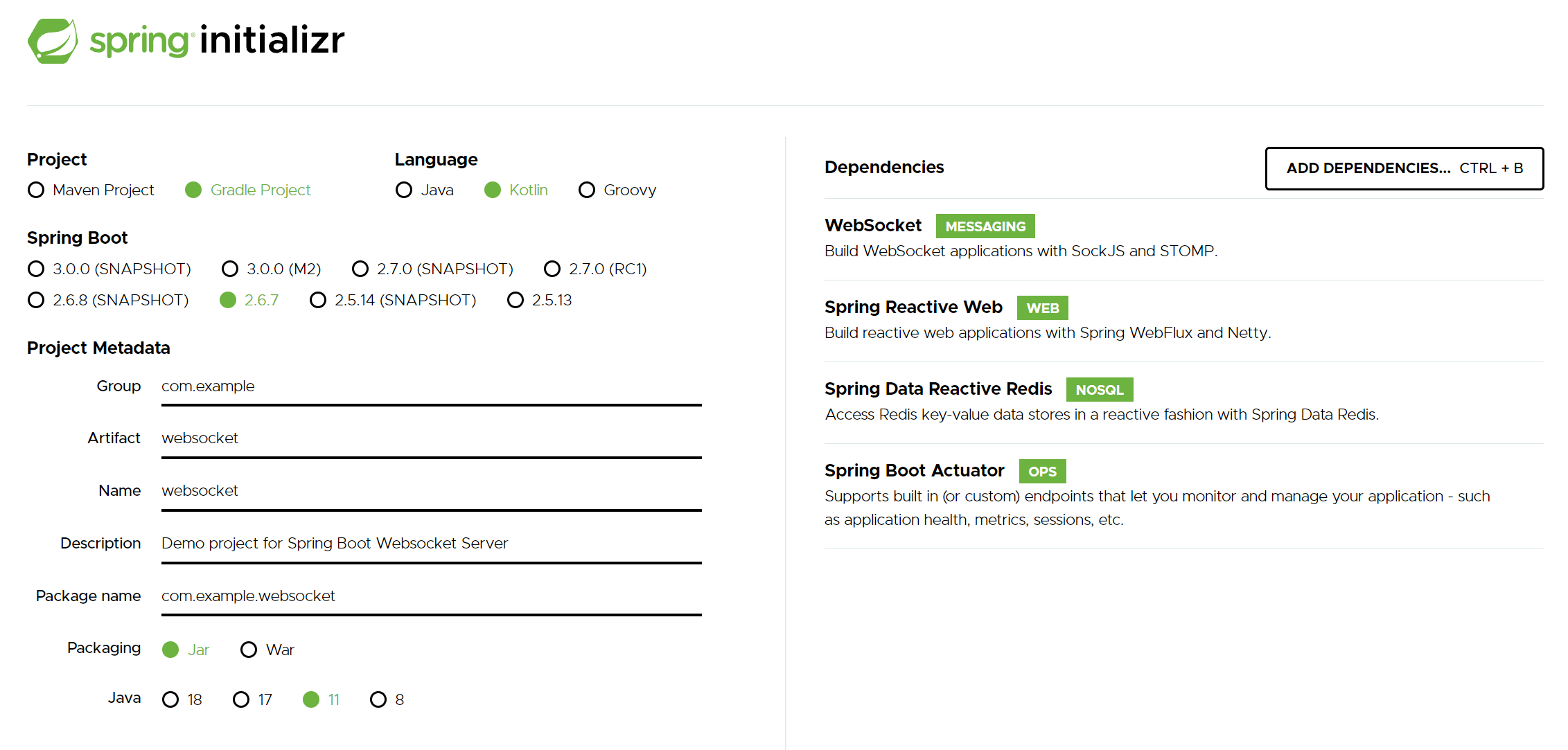The height and width of the screenshot is (750, 1568).
Task: Click the Package name field
Action: [431, 596]
